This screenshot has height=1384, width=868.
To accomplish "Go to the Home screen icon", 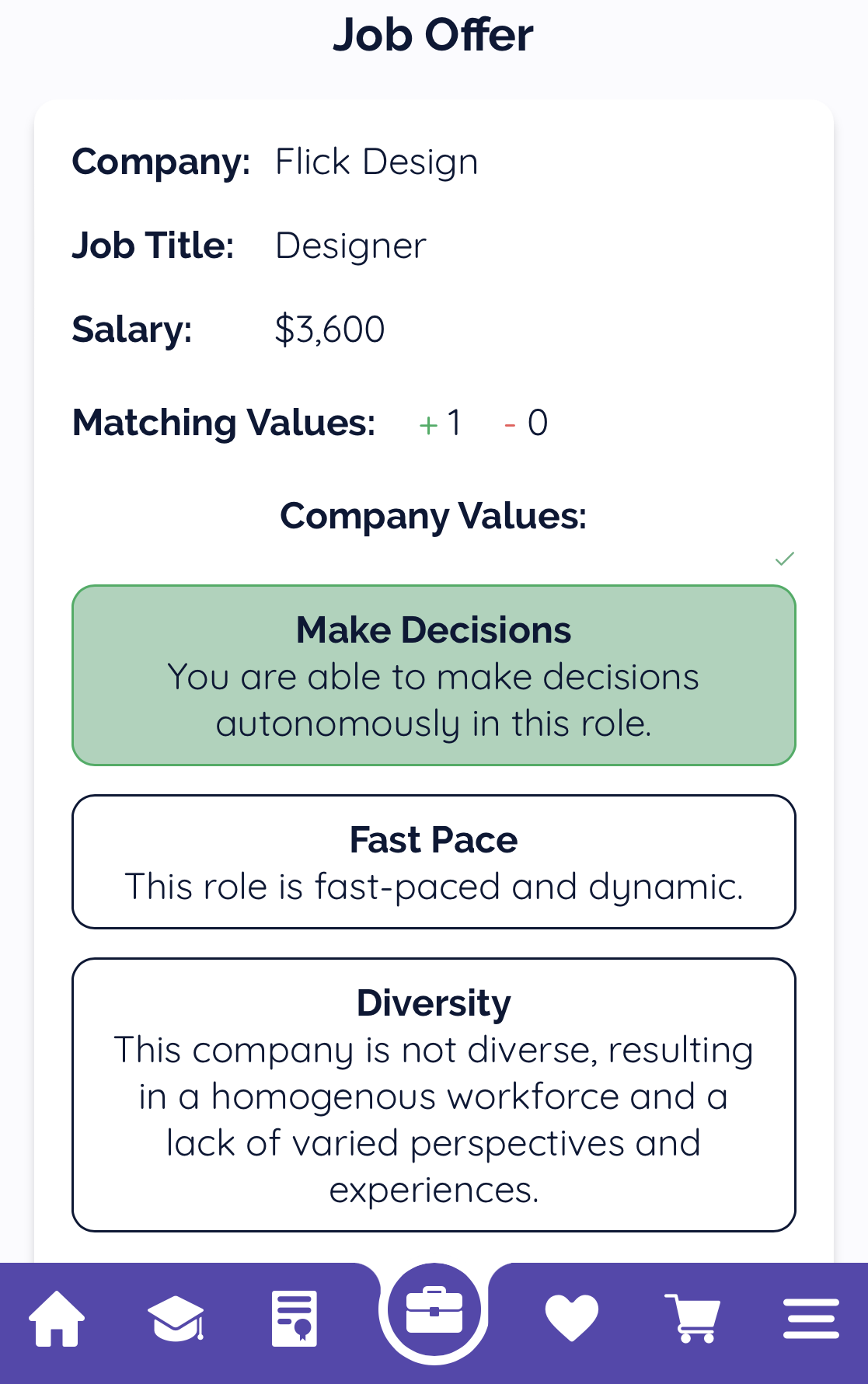I will (57, 1318).
